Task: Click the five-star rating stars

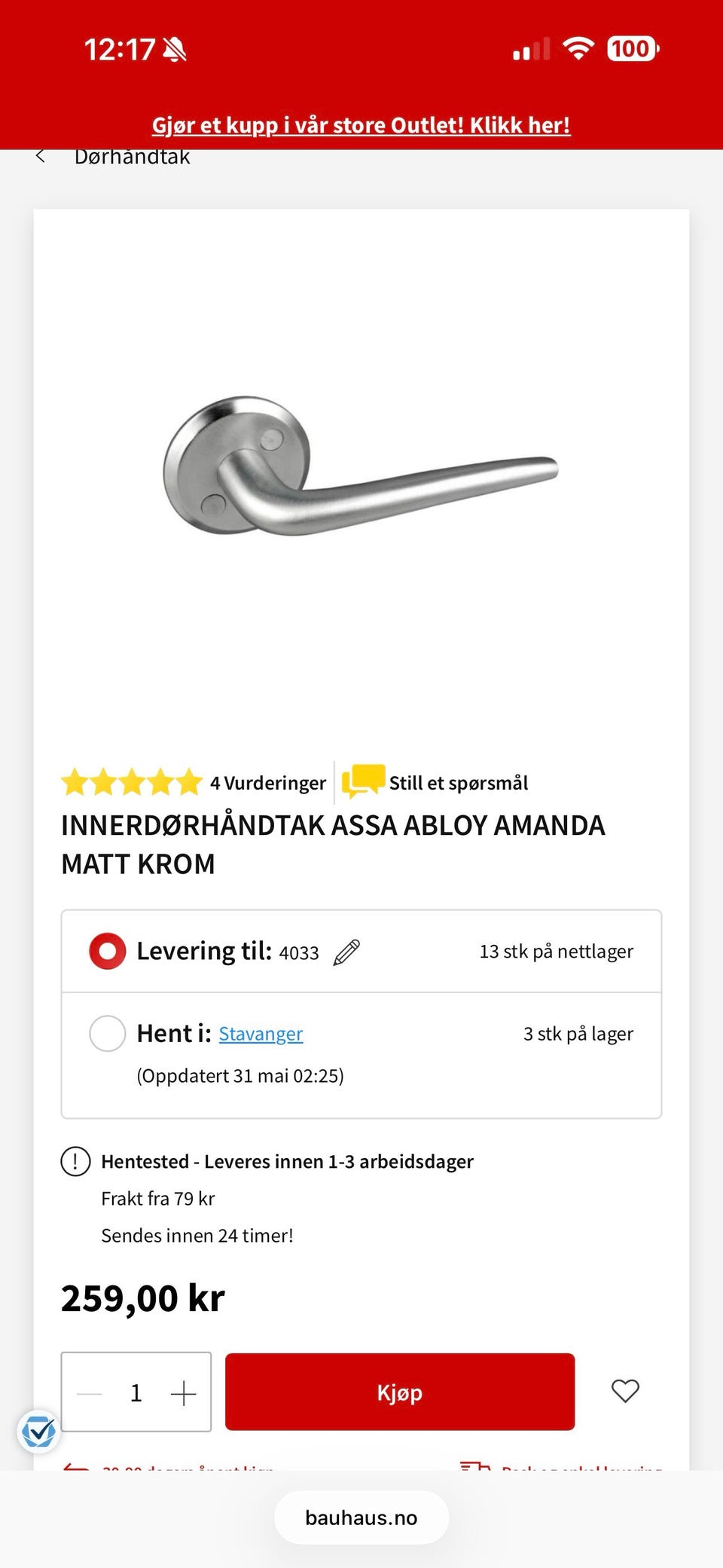Action: (x=132, y=782)
